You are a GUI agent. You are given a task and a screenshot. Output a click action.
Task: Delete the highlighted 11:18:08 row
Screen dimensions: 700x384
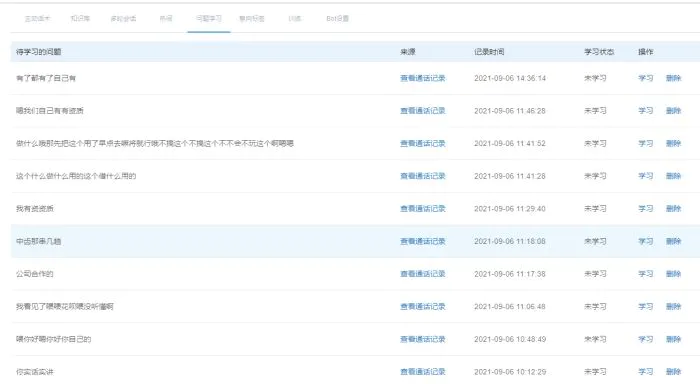pyautogui.click(x=674, y=241)
